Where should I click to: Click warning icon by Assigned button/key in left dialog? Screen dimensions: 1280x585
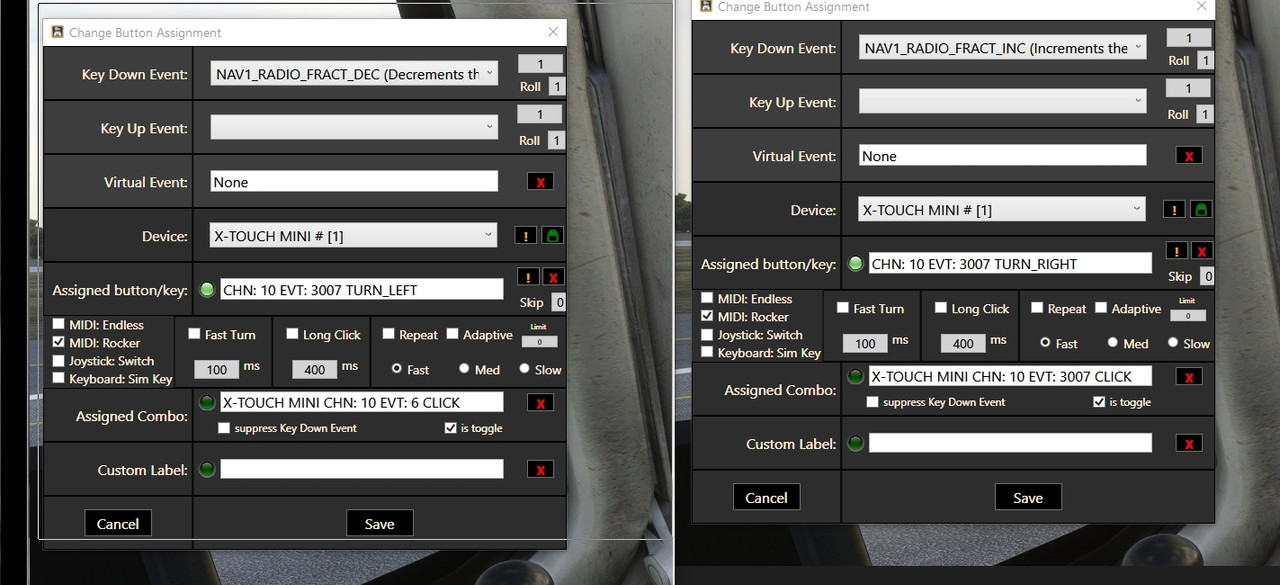coord(527,277)
